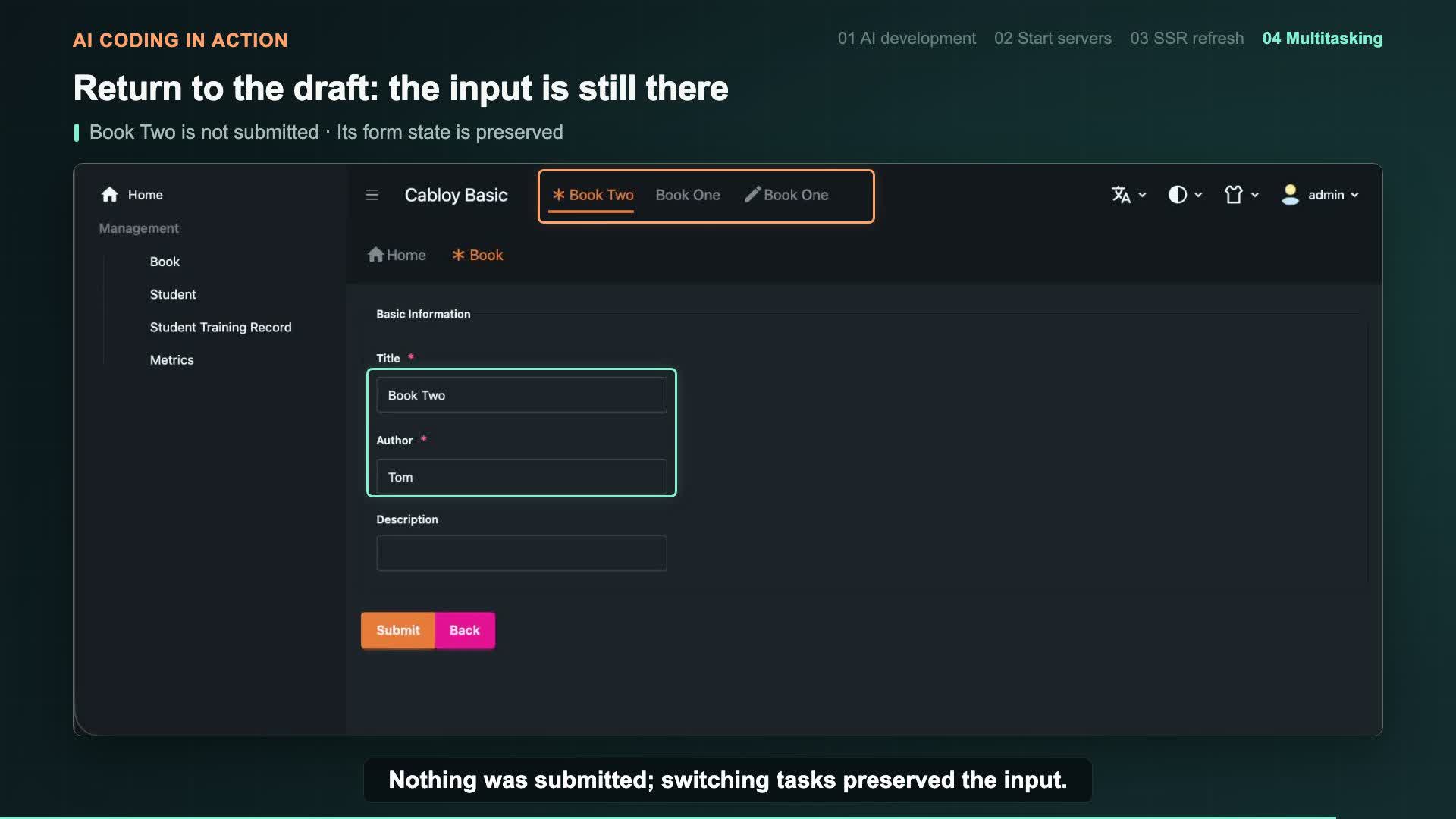Expand the language dropdown chevron
1456x819 pixels.
pos(1142,195)
